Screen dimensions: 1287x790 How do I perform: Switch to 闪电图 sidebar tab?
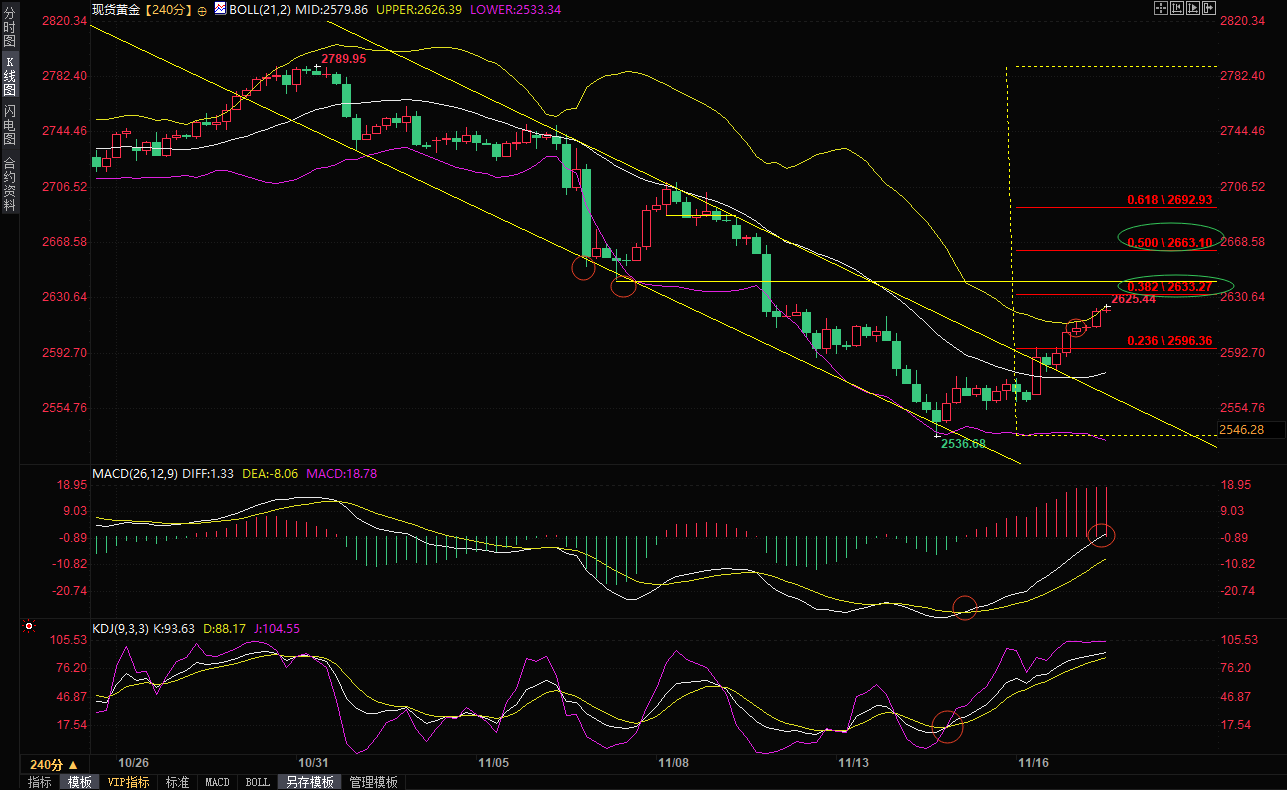[x=10, y=124]
